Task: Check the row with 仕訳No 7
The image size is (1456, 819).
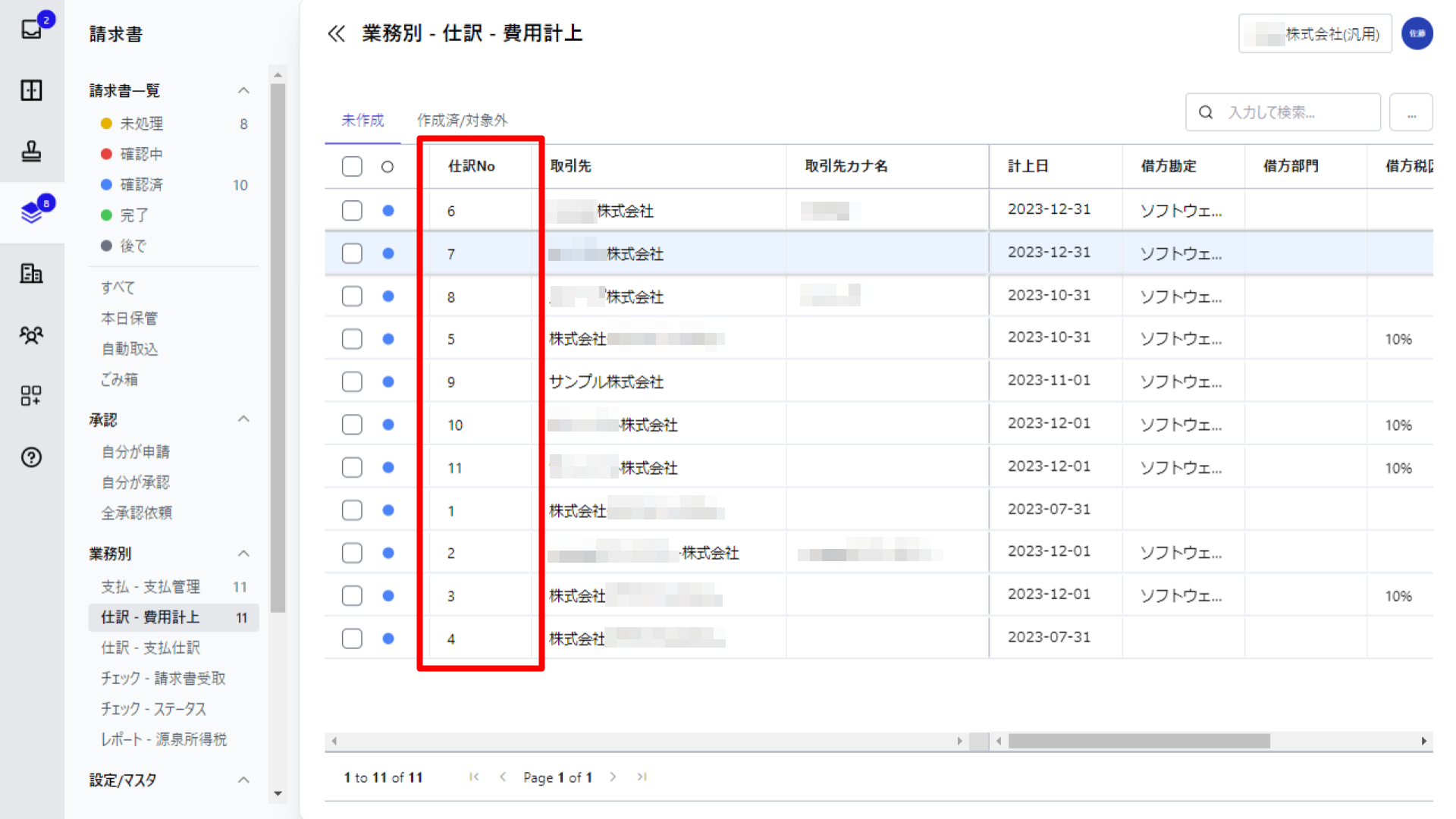Action: click(352, 253)
